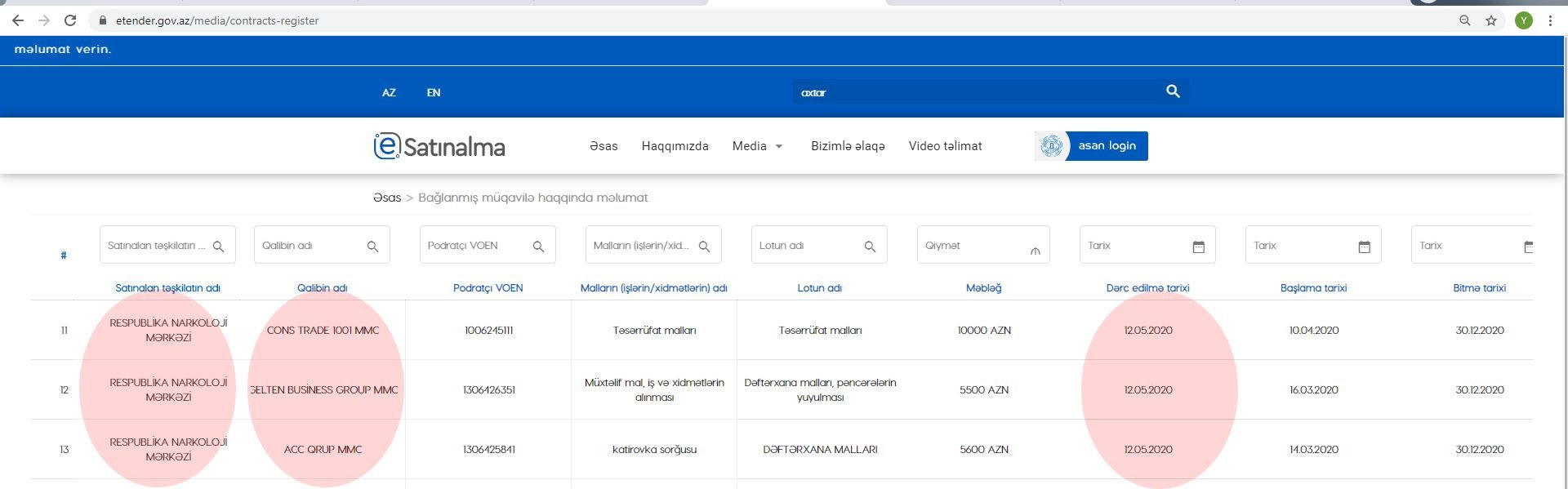Click the Əsas breadcrumb link

pyautogui.click(x=387, y=198)
